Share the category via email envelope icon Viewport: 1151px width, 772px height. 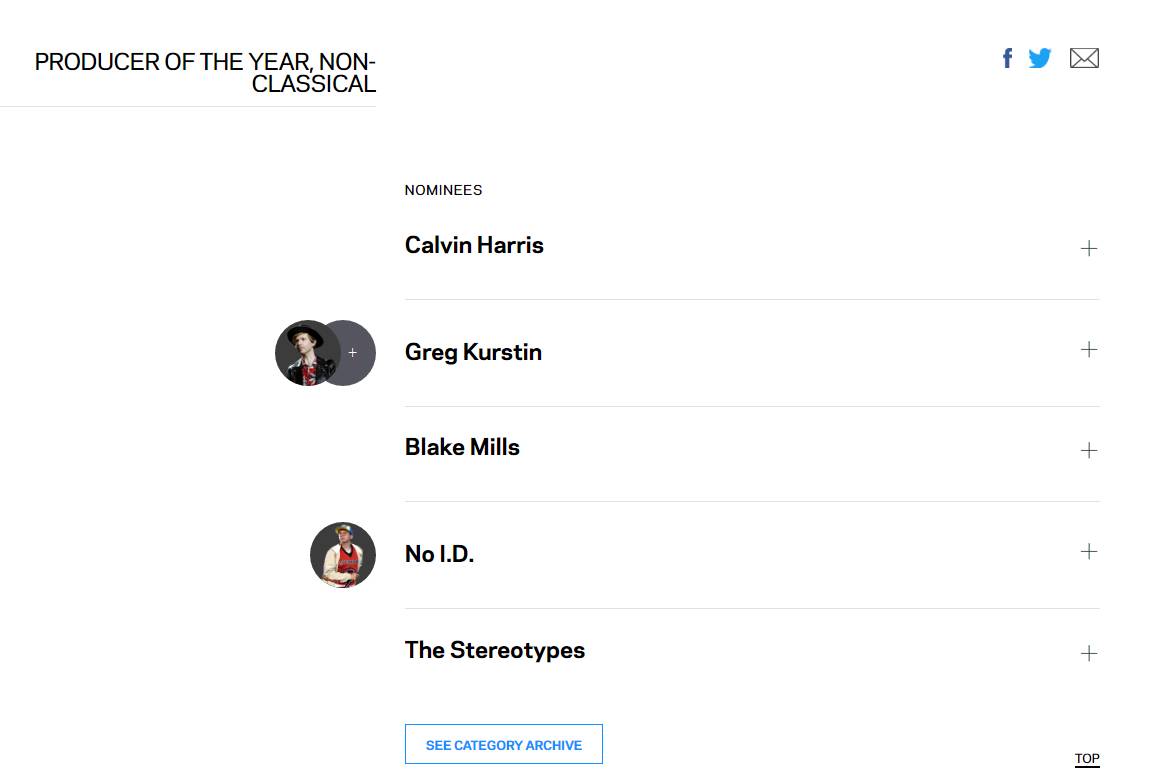(1084, 58)
